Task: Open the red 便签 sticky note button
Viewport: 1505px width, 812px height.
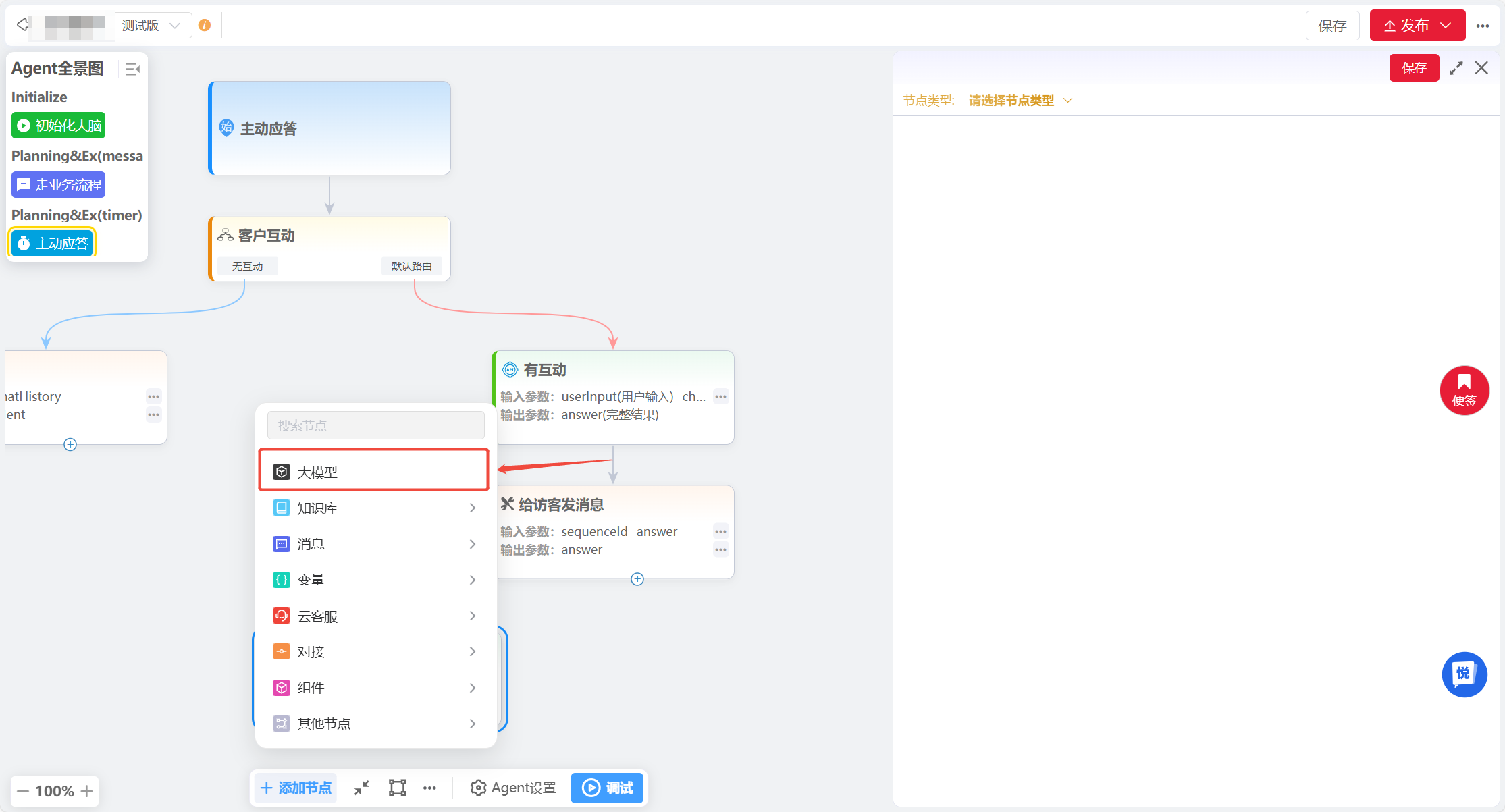Action: (1464, 391)
